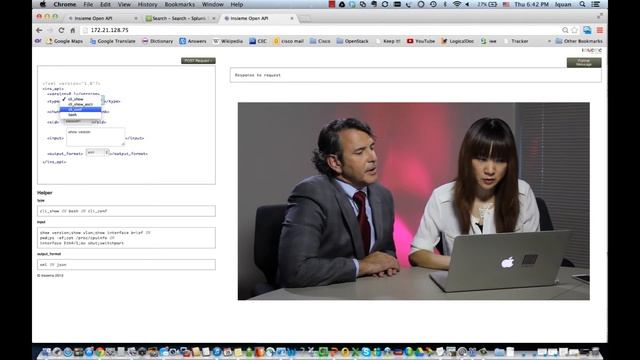Expand the Cisco bookmarks folder
640x360 pixels.
point(320,41)
